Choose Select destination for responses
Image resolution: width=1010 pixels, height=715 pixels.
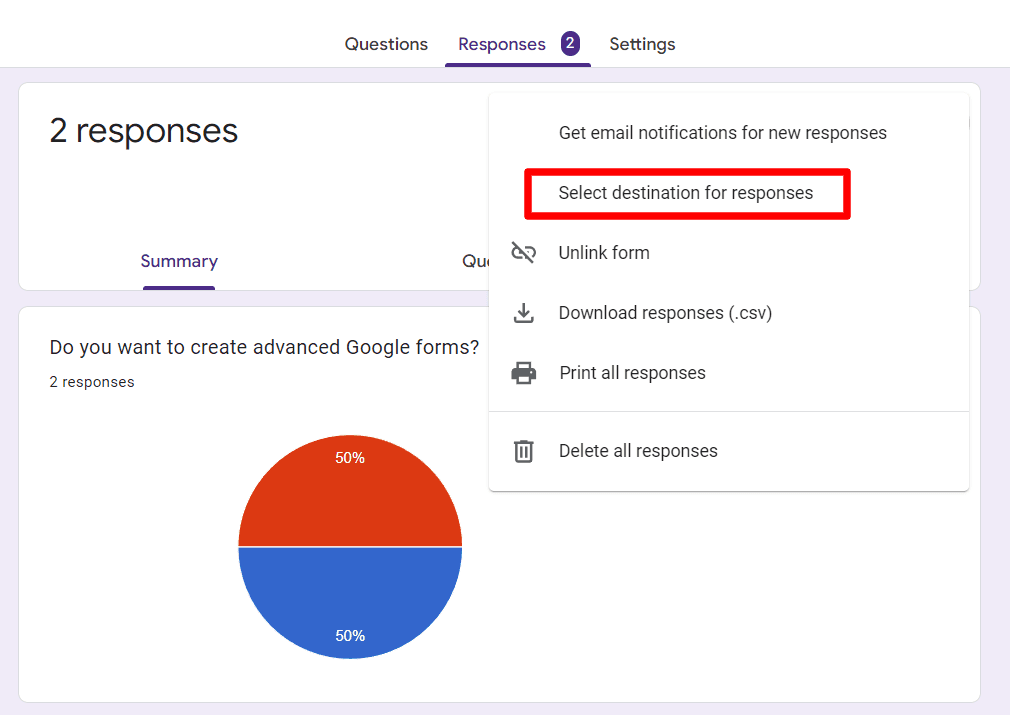pos(729,193)
